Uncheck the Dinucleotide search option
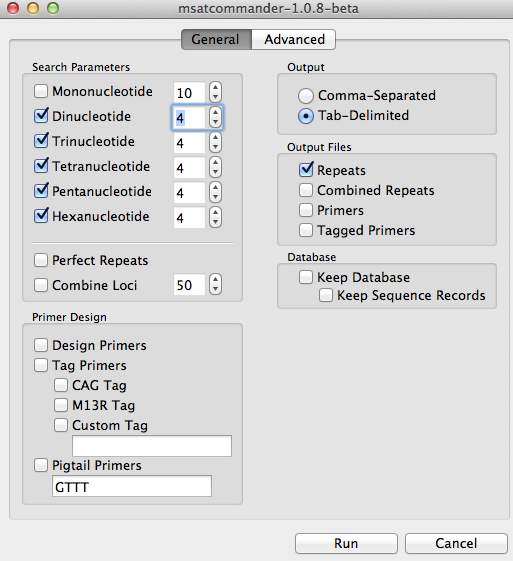 (x=41, y=116)
